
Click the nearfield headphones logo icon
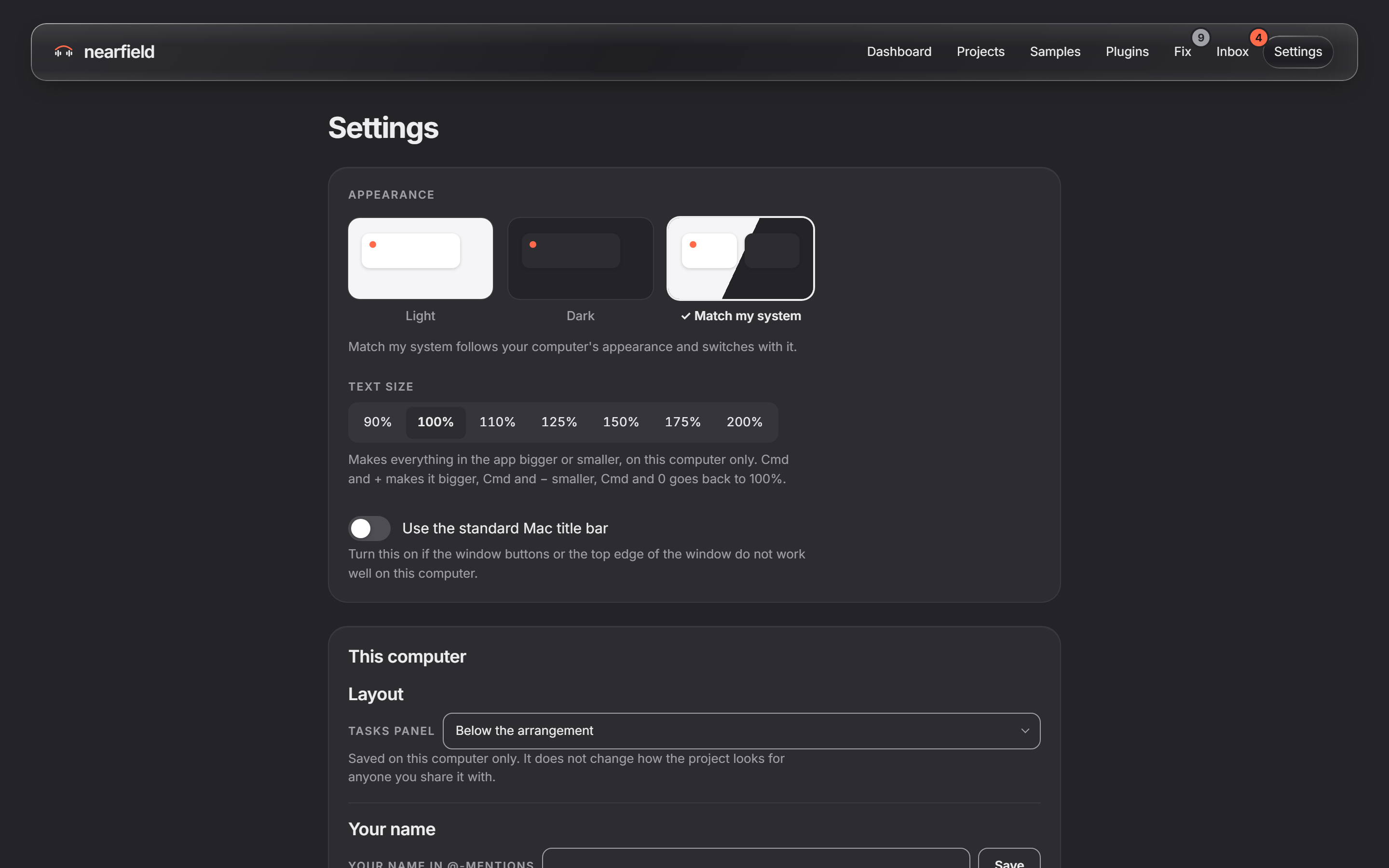pos(64,52)
